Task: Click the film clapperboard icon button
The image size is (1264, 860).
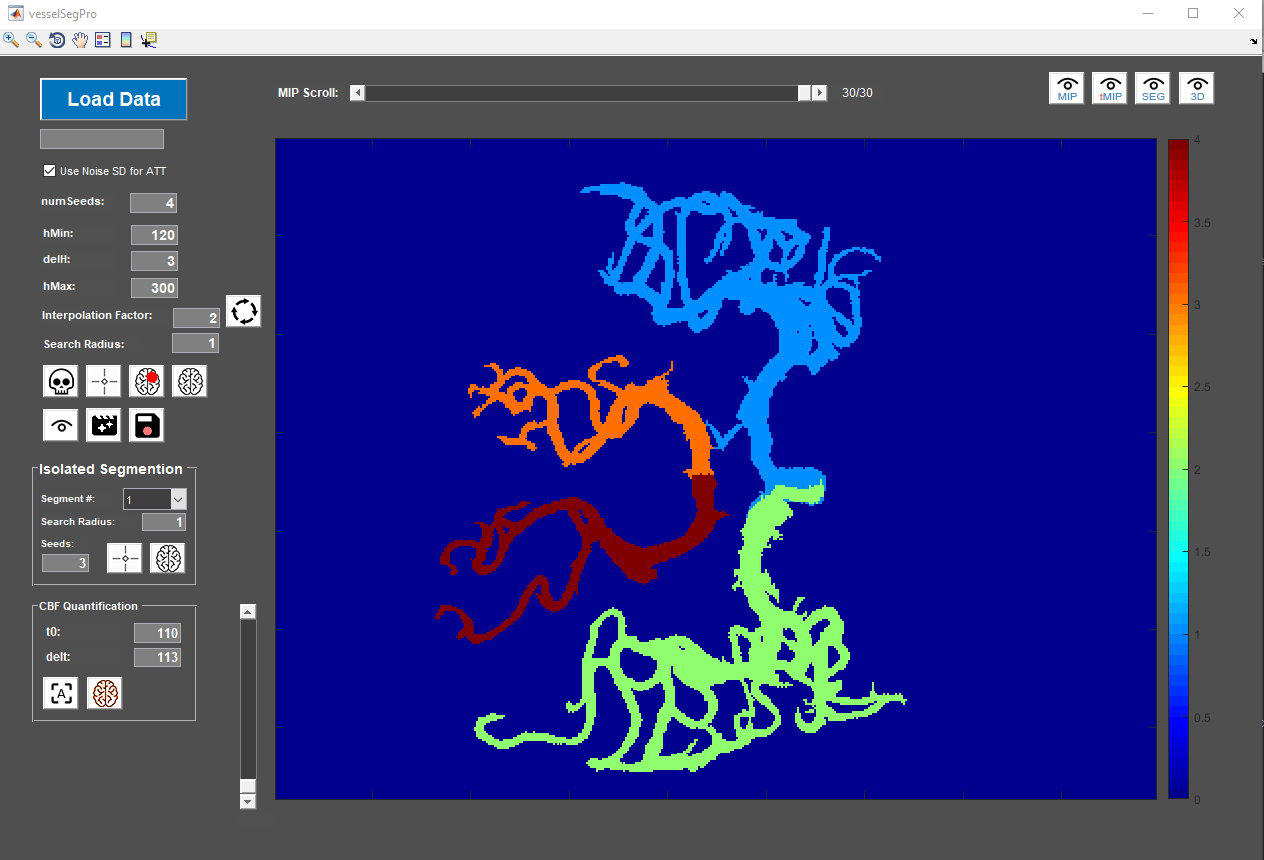Action: 104,425
